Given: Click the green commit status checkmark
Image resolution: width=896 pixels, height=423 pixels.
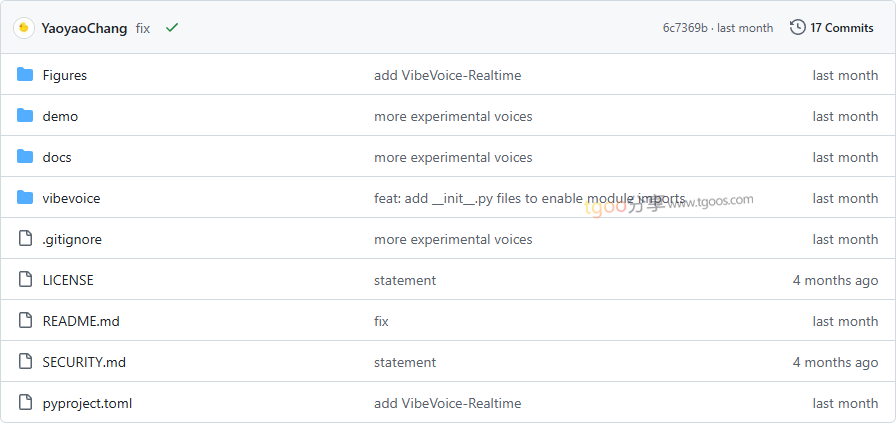Looking at the screenshot, I should [x=172, y=28].
